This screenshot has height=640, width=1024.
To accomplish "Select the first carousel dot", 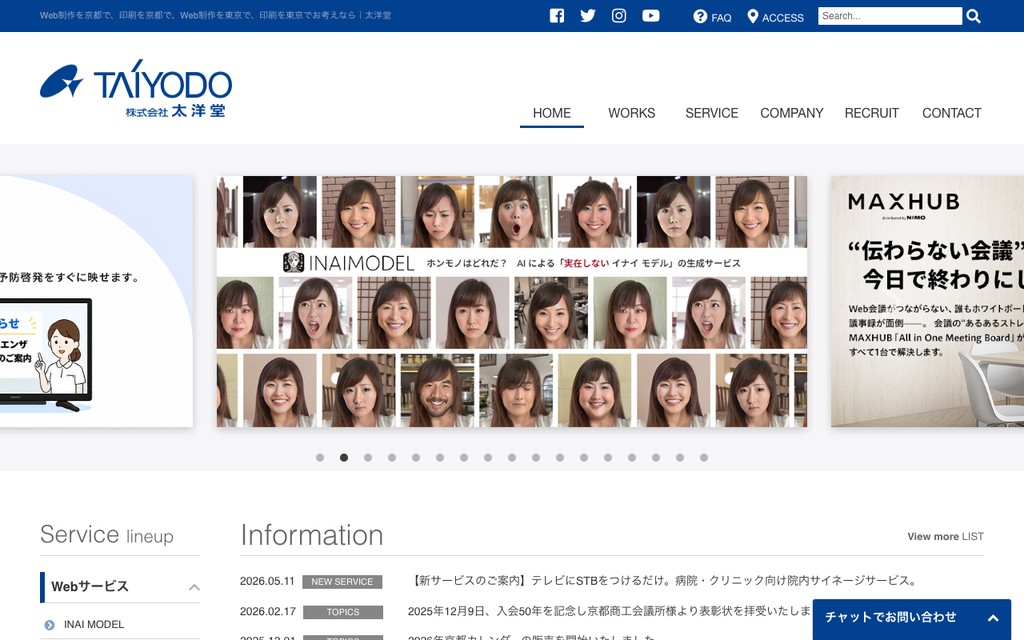I will tap(320, 458).
